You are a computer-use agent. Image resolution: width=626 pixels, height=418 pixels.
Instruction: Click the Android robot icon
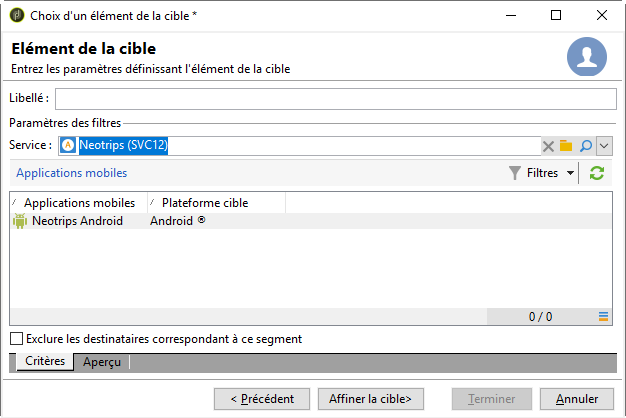20,221
